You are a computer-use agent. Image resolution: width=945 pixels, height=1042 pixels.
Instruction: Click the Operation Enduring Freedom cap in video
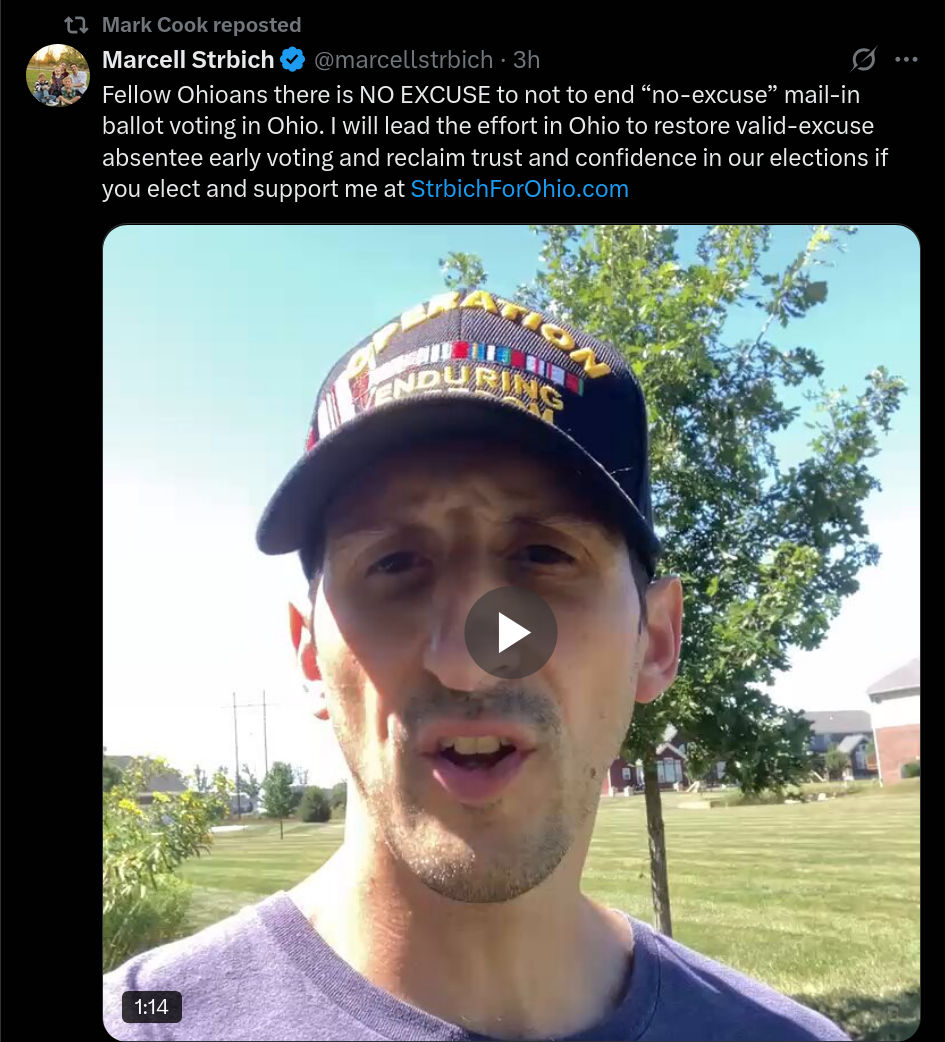point(459,425)
